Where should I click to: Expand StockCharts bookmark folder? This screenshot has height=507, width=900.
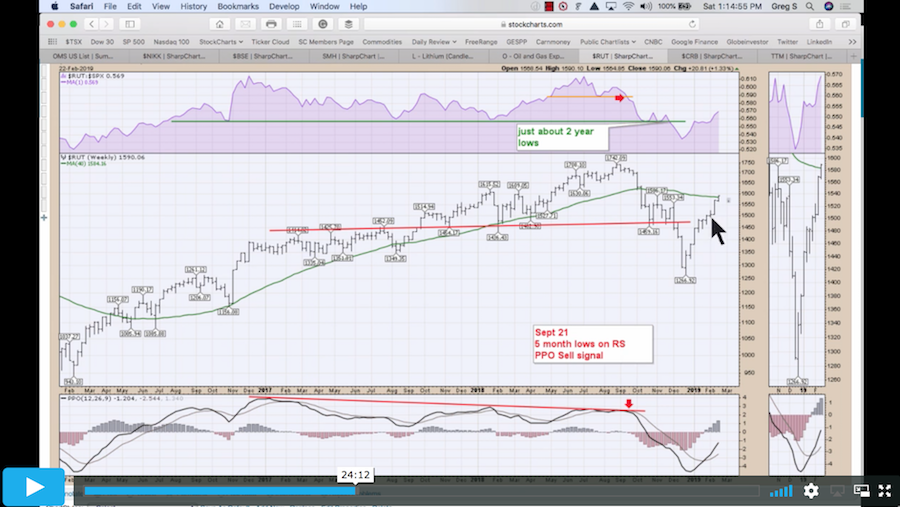pos(220,42)
